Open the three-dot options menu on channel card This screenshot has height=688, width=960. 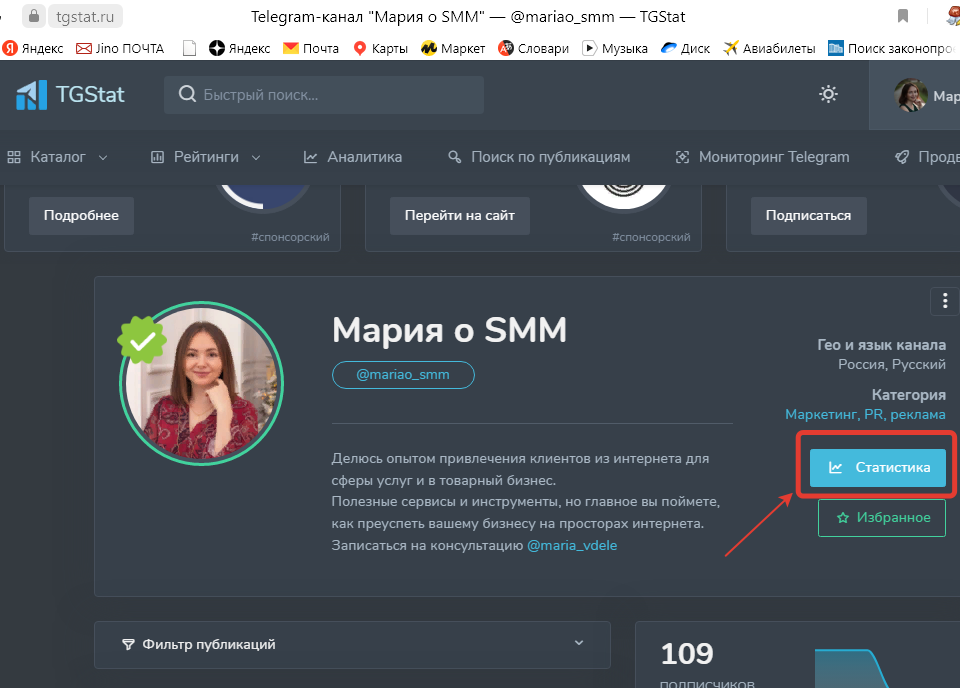click(944, 300)
